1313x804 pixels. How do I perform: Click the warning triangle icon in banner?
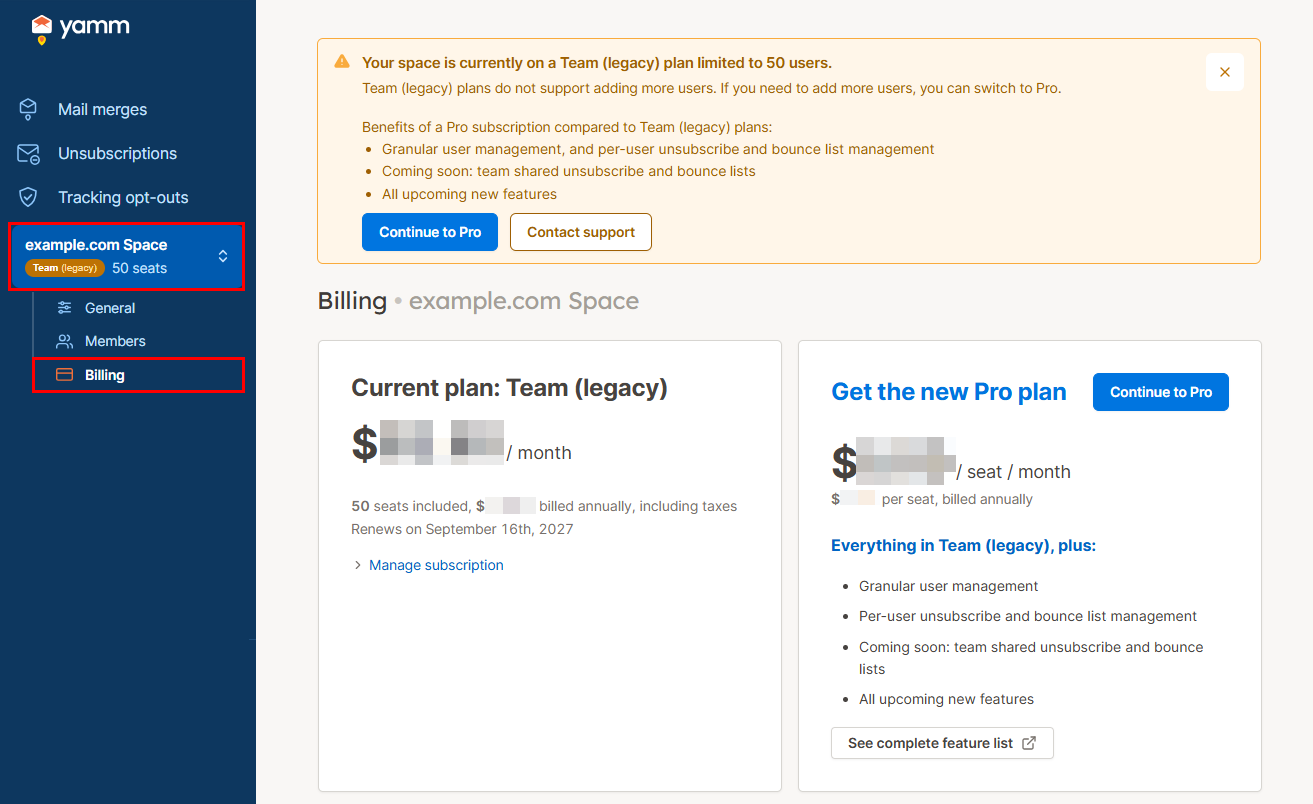click(x=342, y=62)
